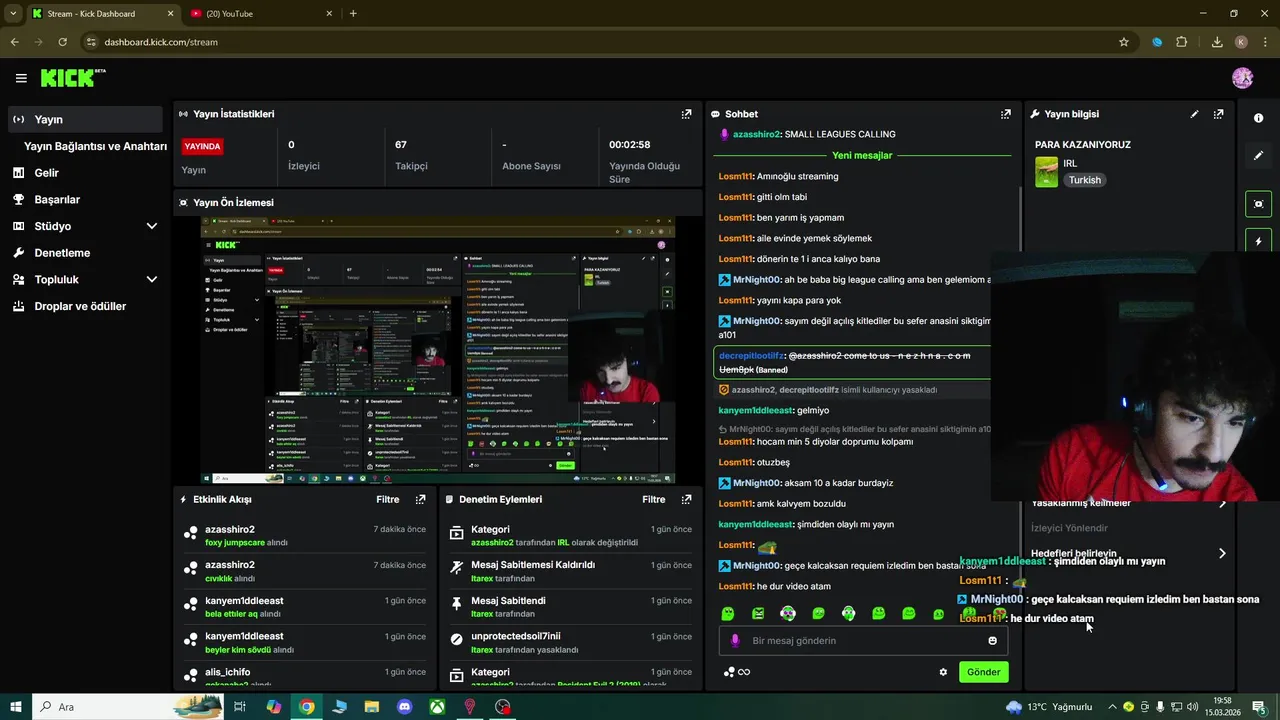Click azasshiro2 username in SMALL LEAGUES message
This screenshot has width=1280, height=720.
tap(756, 134)
